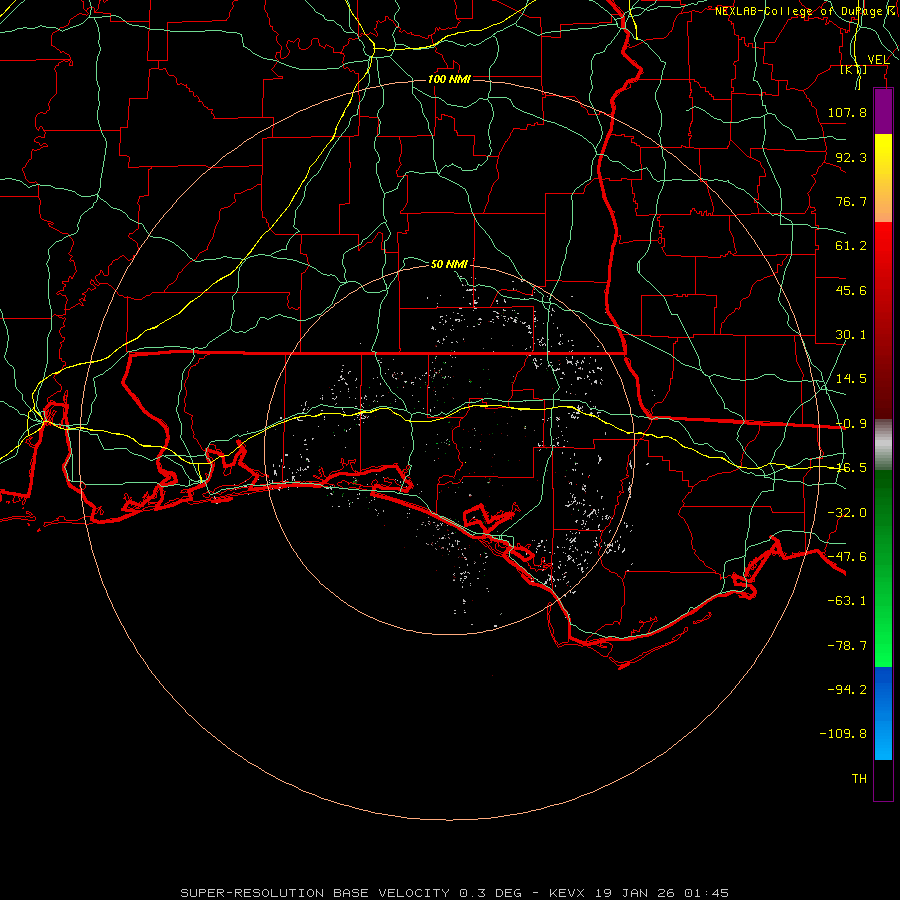Click the "TH" legend label
Screen dimensions: 900x900
(859, 779)
